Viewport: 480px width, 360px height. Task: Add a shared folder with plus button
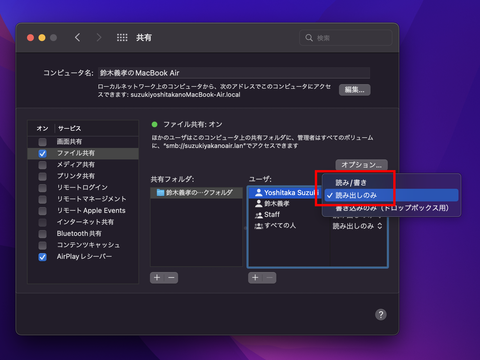[157, 277]
